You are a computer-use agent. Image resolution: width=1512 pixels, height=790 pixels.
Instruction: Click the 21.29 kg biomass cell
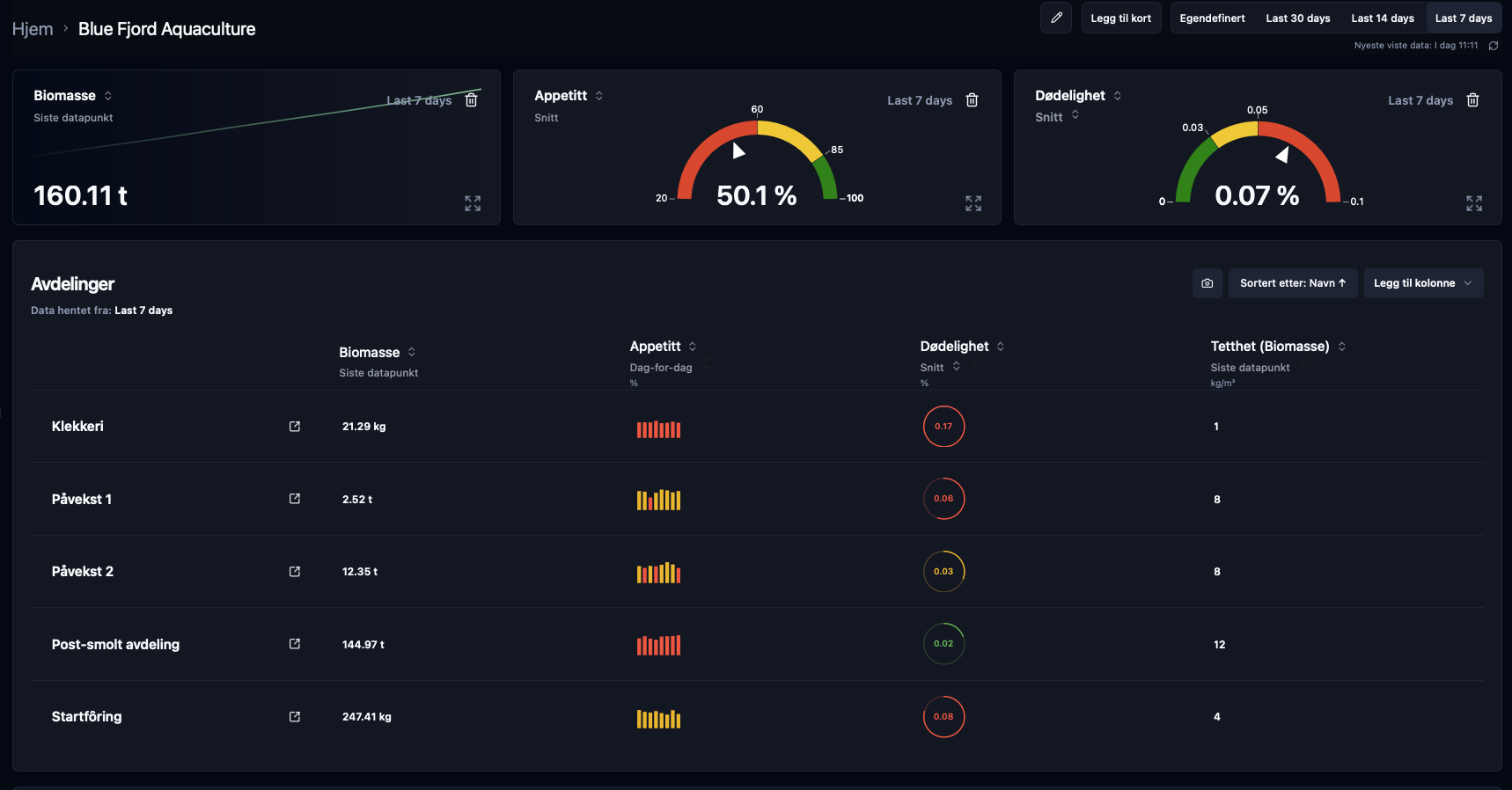tap(363, 427)
